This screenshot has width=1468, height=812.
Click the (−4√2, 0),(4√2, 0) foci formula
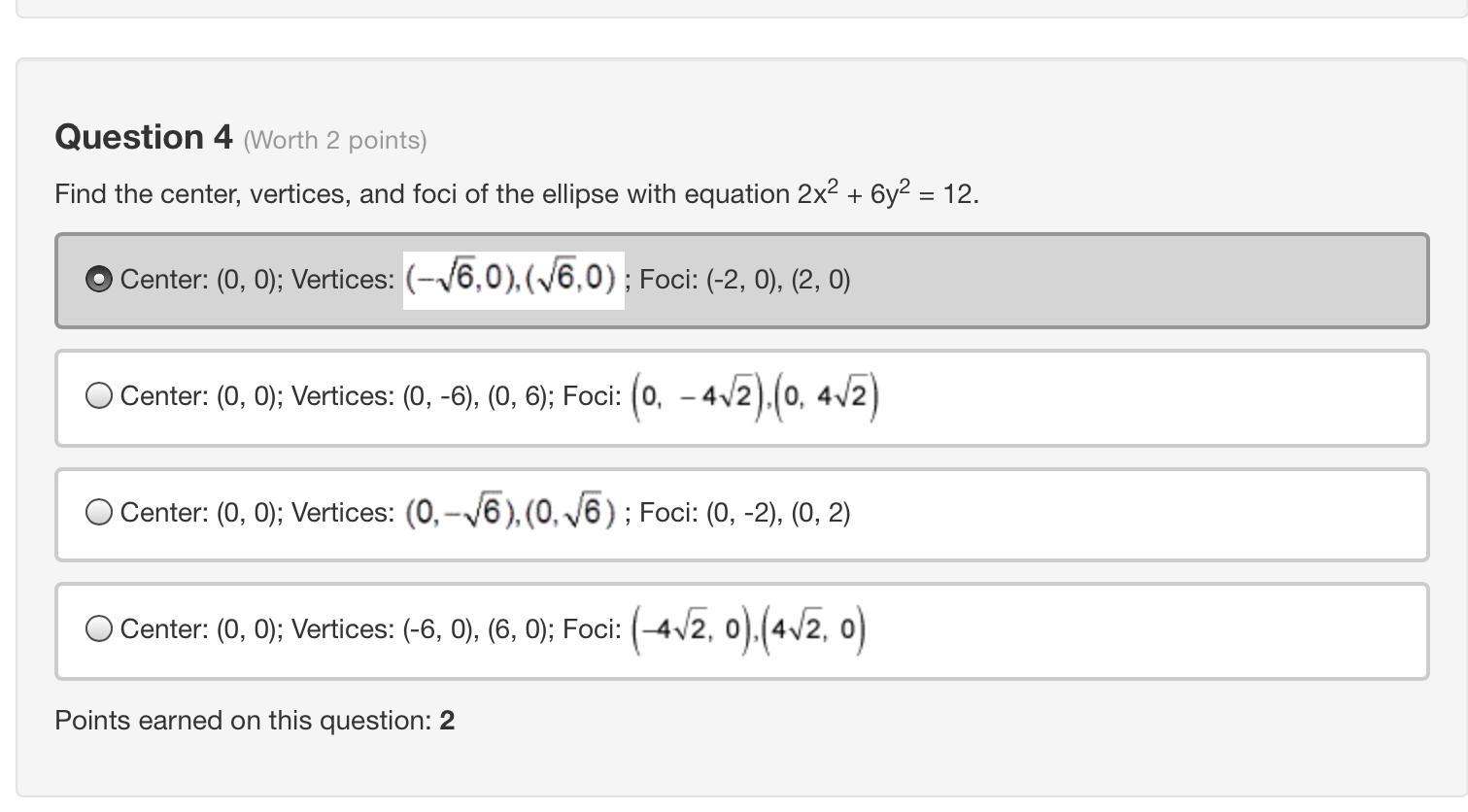pyautogui.click(x=748, y=629)
